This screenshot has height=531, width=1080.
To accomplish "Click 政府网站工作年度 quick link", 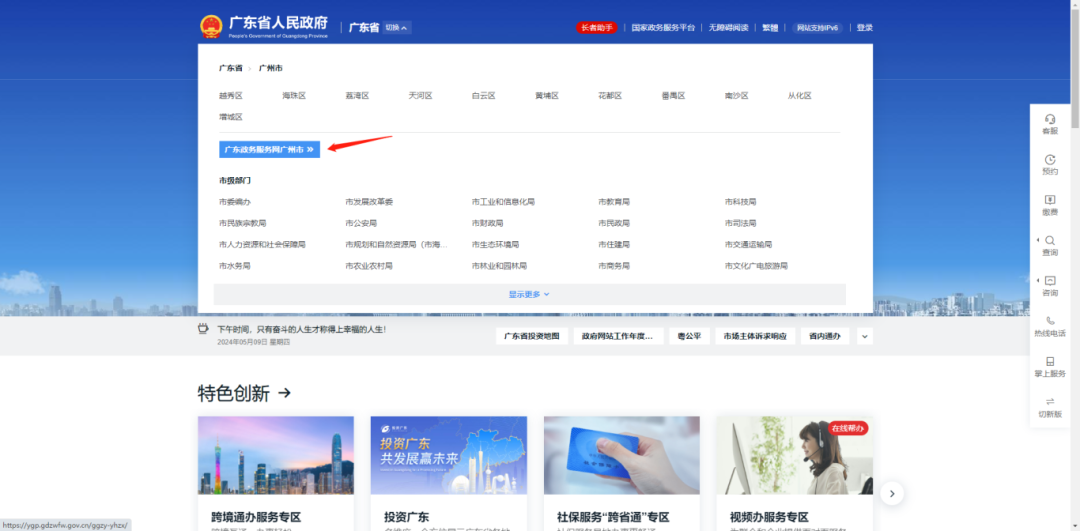I will [619, 336].
